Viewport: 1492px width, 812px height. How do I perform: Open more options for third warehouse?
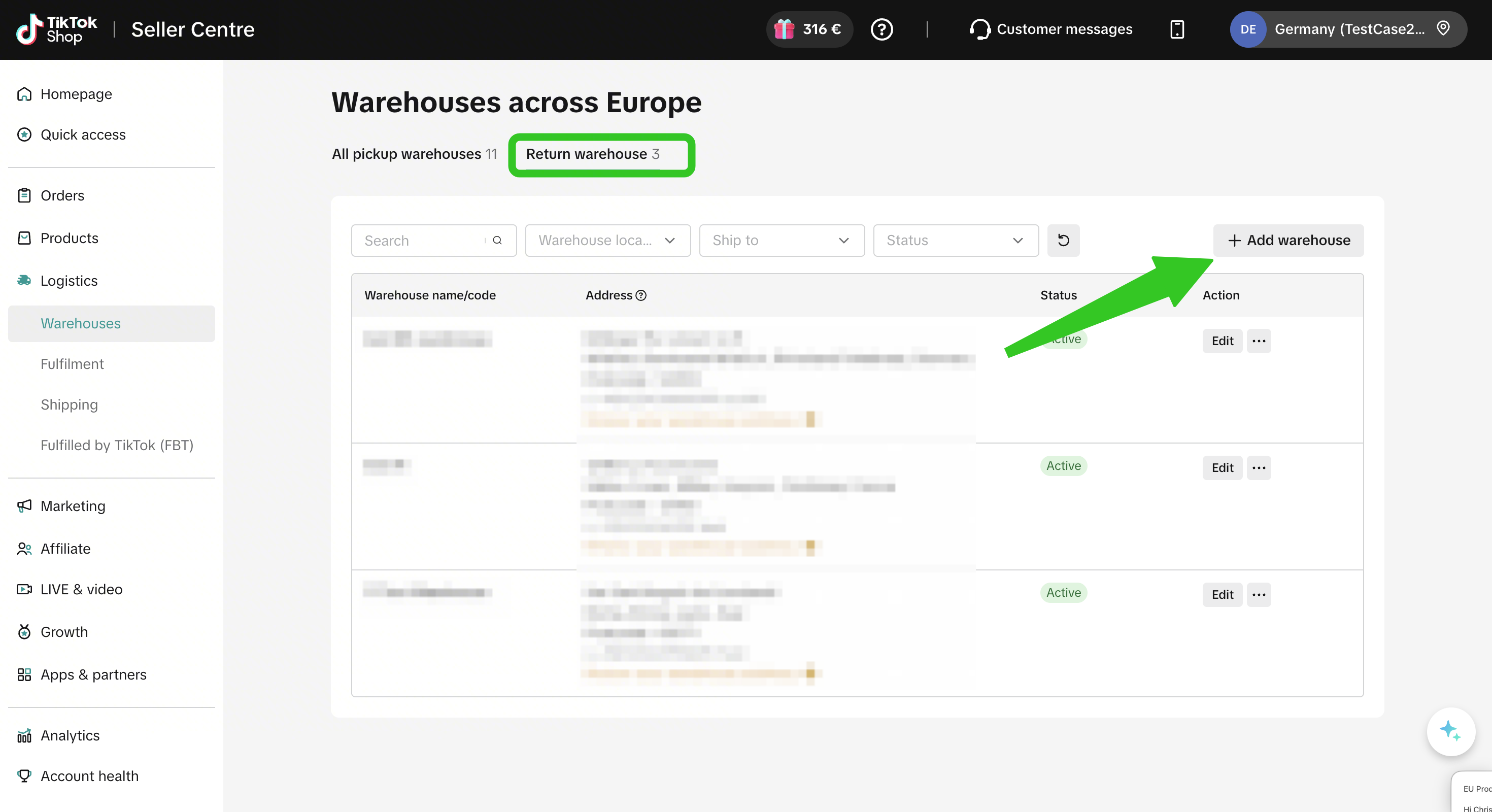click(1259, 594)
